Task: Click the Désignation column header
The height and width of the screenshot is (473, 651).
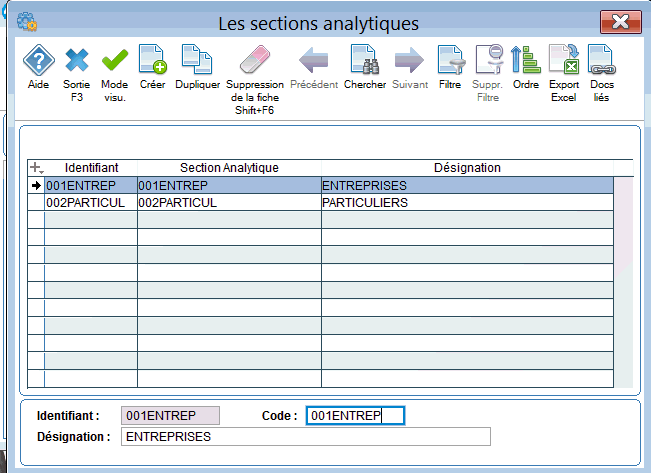Action: pyautogui.click(x=467, y=168)
